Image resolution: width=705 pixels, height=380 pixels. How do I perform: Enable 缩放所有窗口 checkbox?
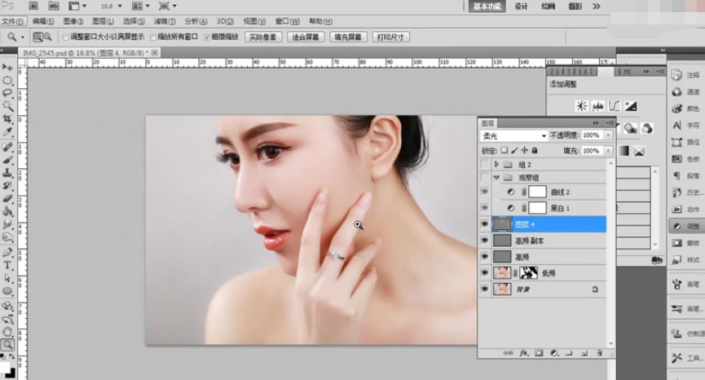[x=153, y=37]
